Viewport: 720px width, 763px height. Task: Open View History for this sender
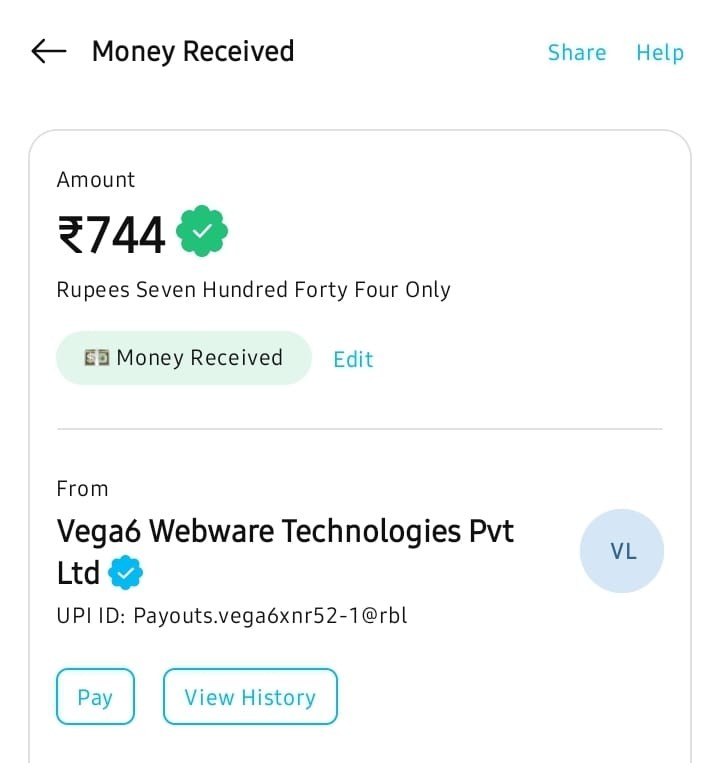(250, 697)
